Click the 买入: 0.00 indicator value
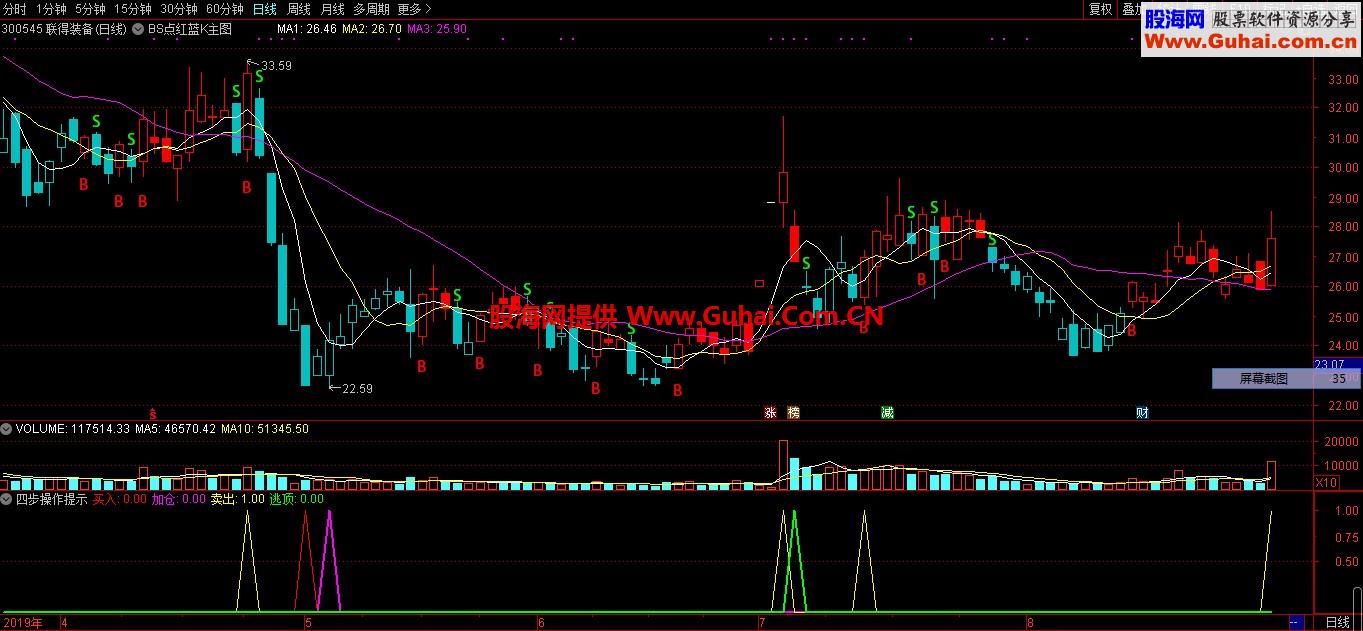1363x631 pixels. point(119,498)
